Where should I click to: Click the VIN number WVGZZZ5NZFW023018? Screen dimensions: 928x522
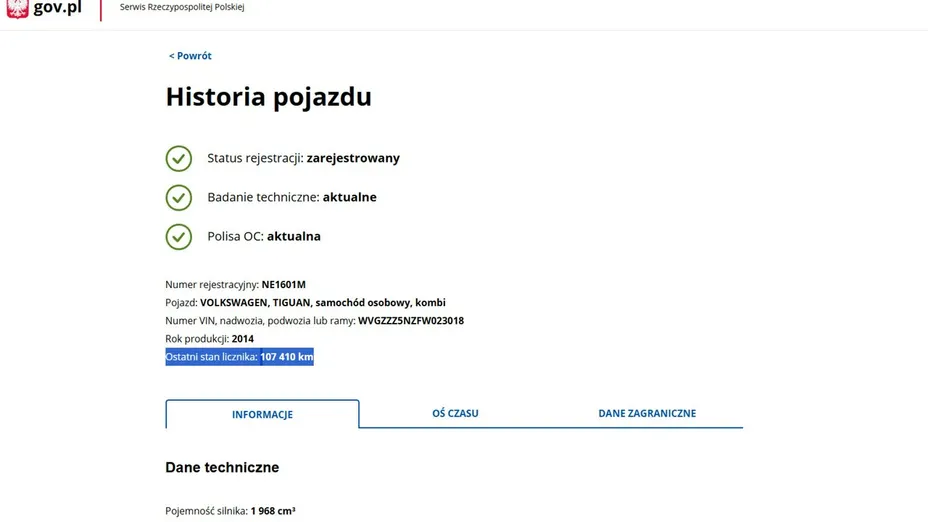[410, 321]
